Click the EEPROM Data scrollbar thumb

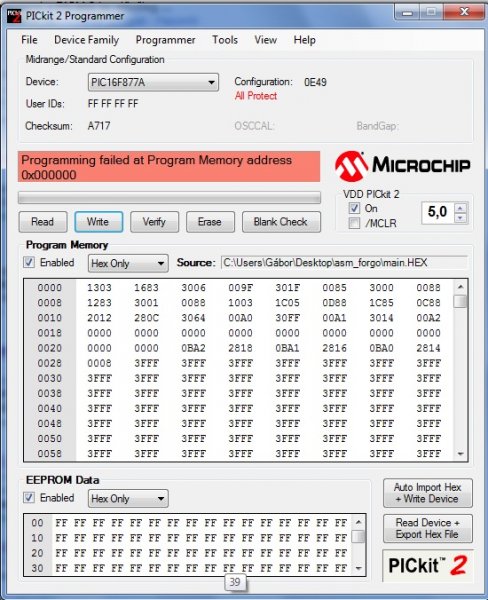click(x=359, y=536)
